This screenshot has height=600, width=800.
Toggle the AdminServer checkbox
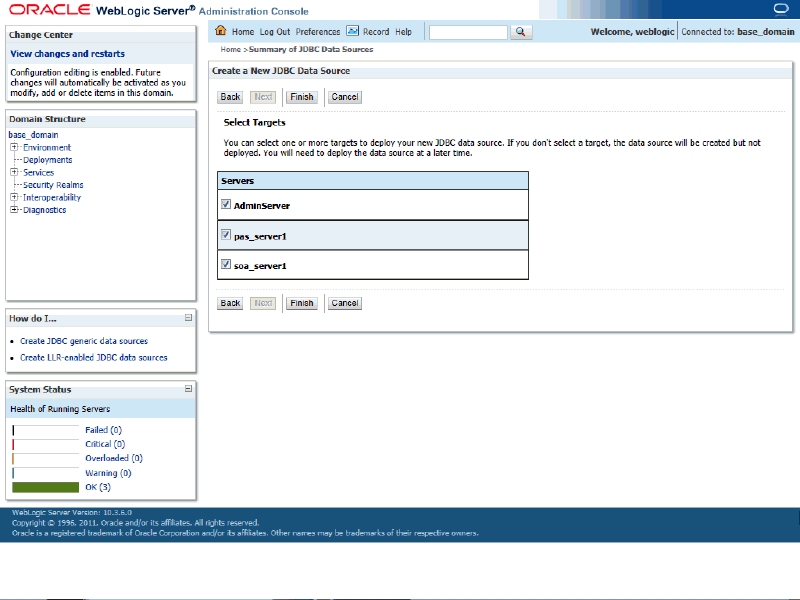[226, 204]
